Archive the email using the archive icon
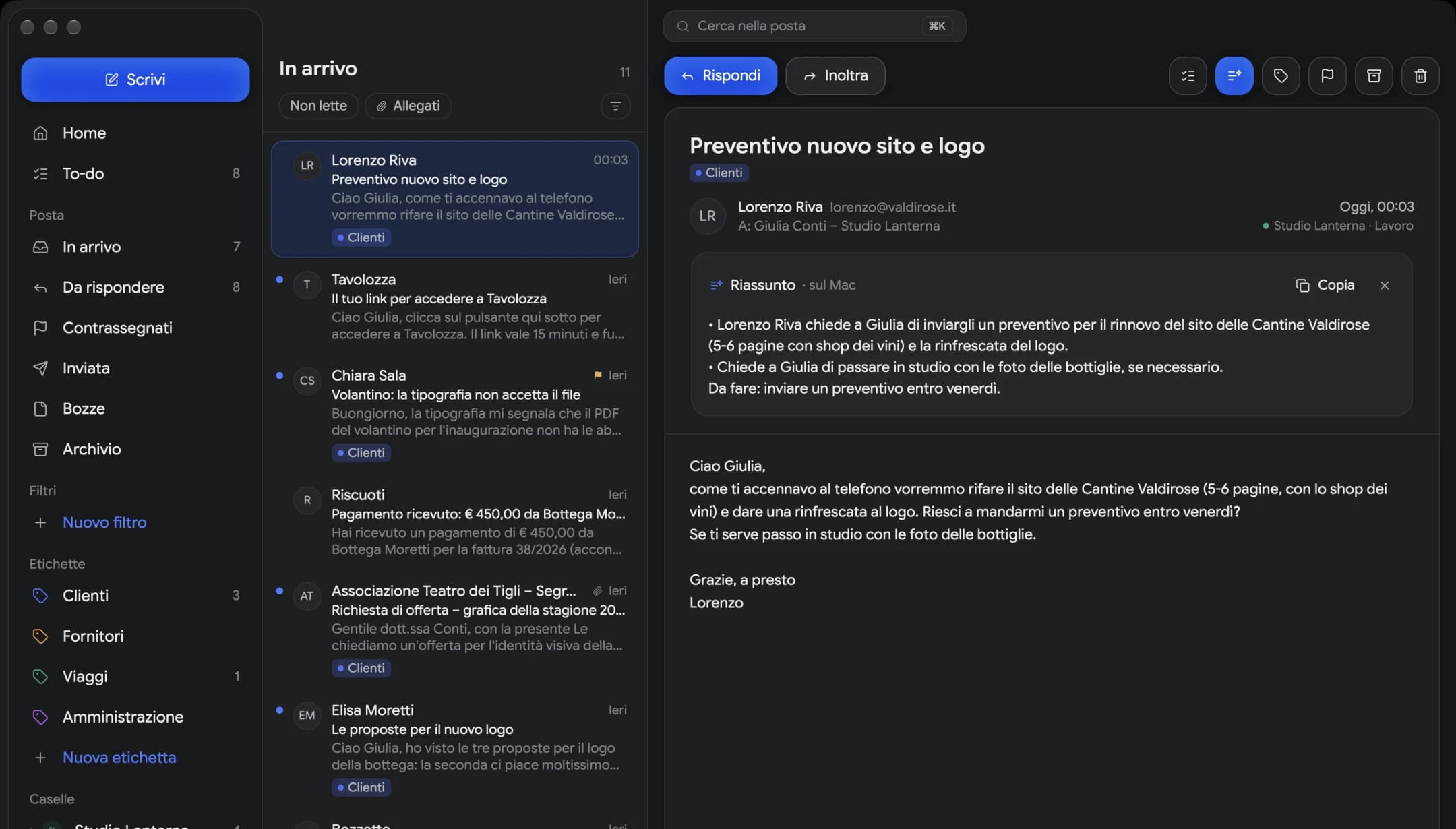The height and width of the screenshot is (829, 1456). (1374, 75)
